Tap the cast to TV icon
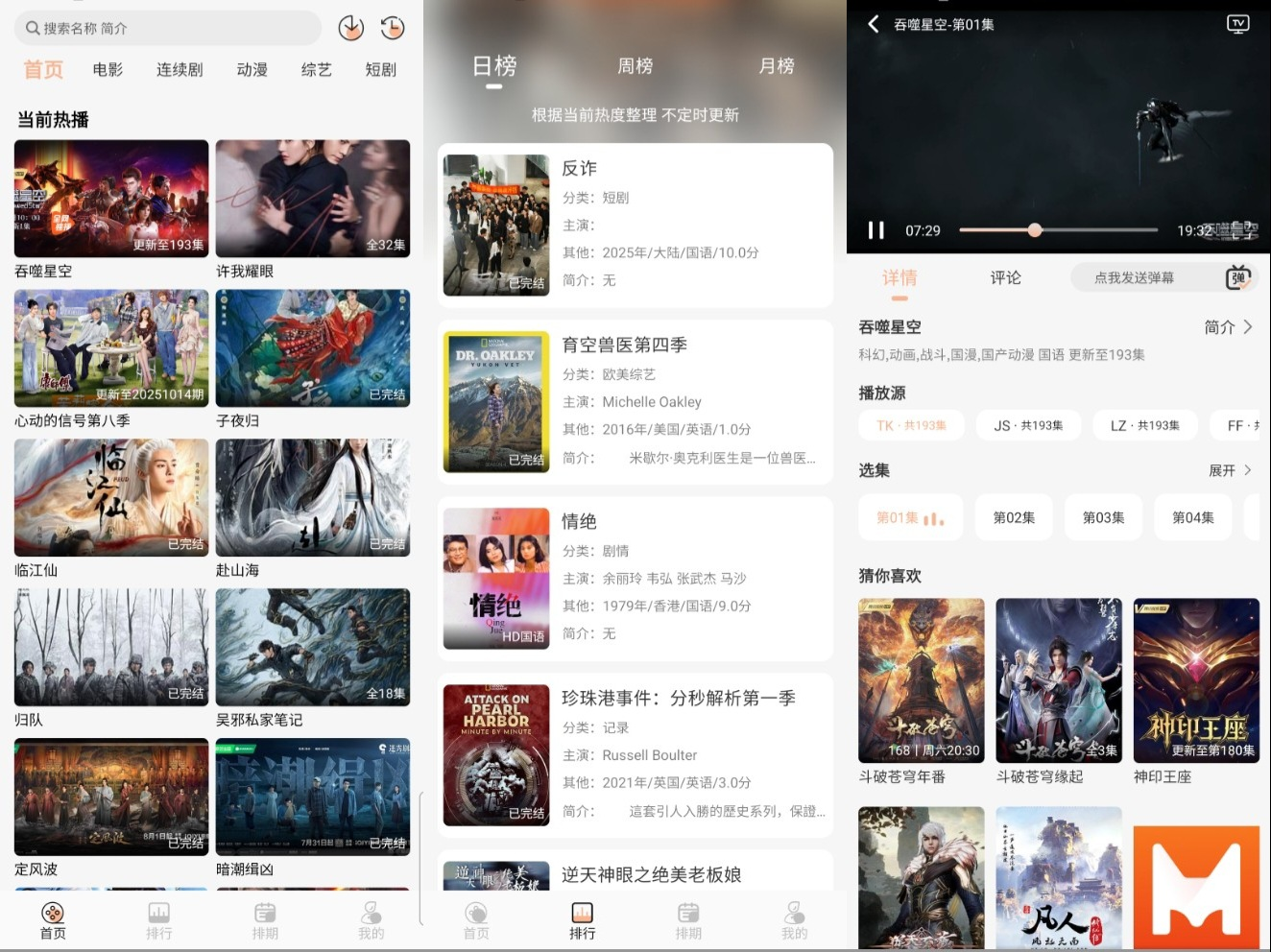 (1238, 24)
